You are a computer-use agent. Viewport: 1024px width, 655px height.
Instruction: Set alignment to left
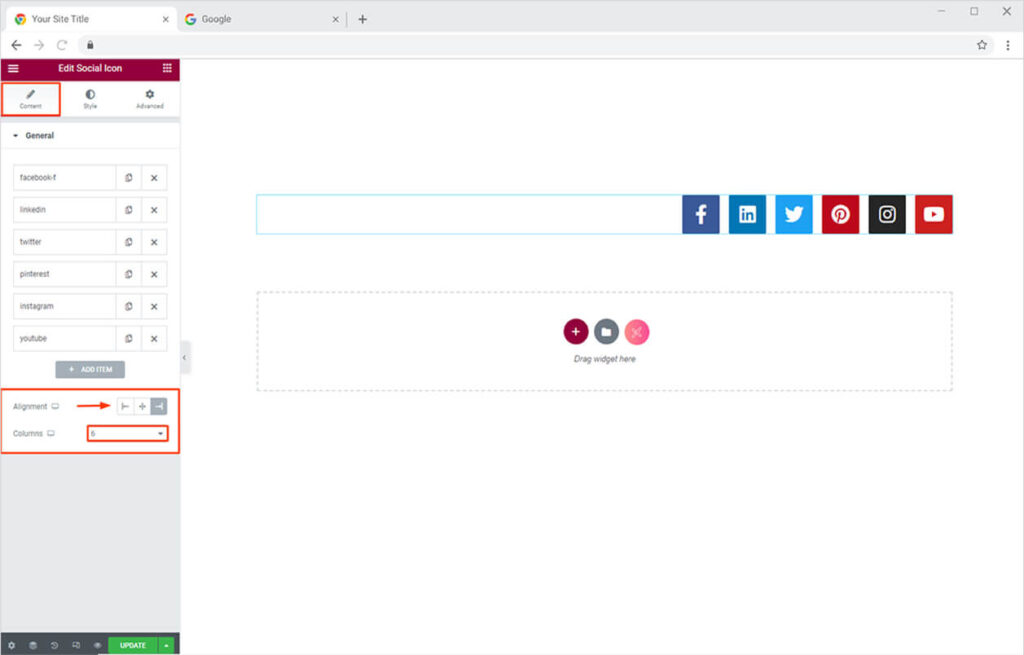click(x=125, y=406)
